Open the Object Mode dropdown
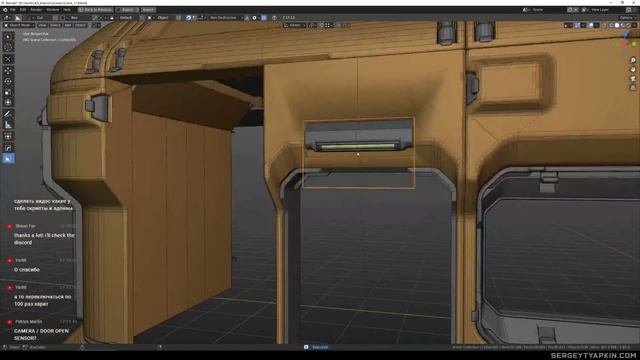 [19, 25]
